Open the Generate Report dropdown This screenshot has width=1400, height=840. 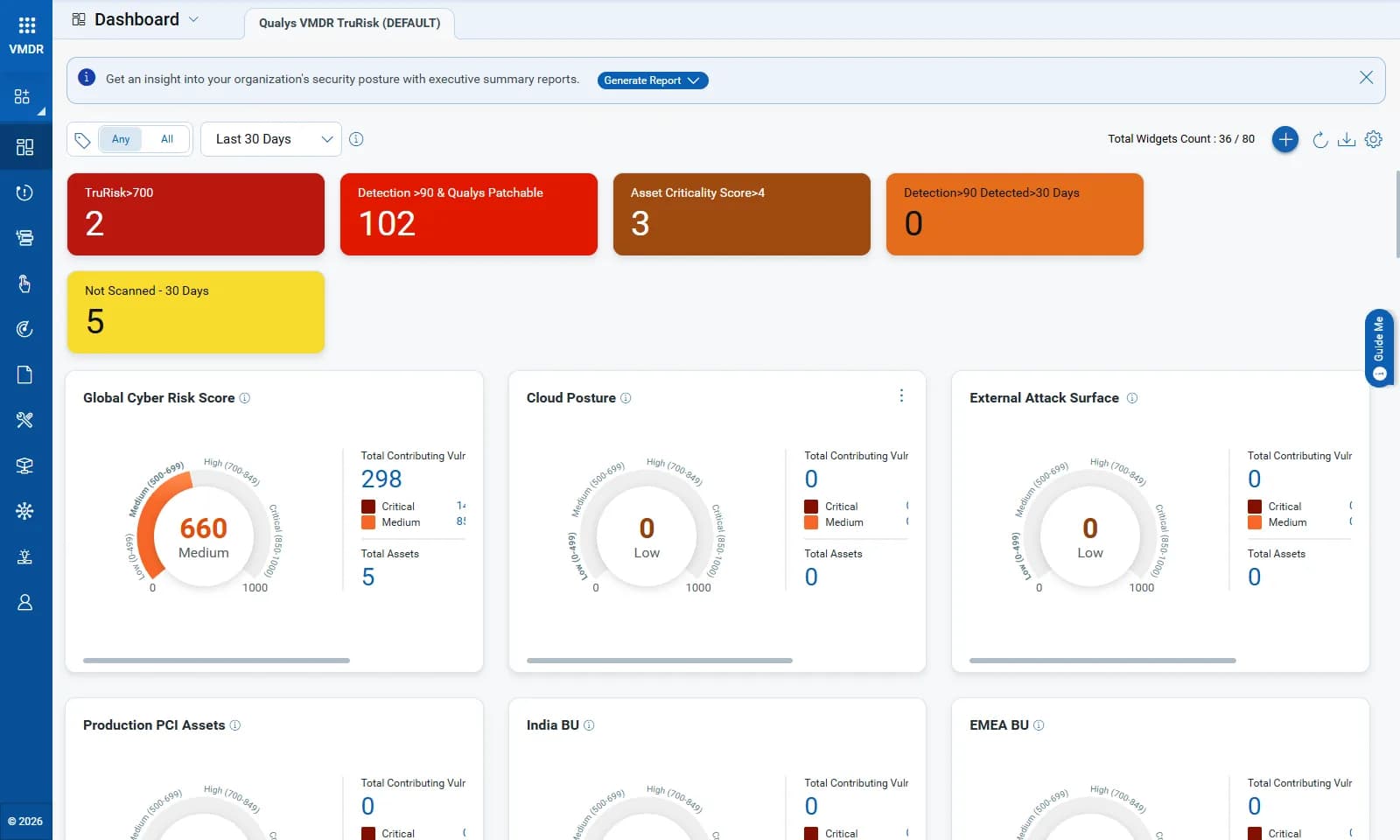click(x=653, y=80)
